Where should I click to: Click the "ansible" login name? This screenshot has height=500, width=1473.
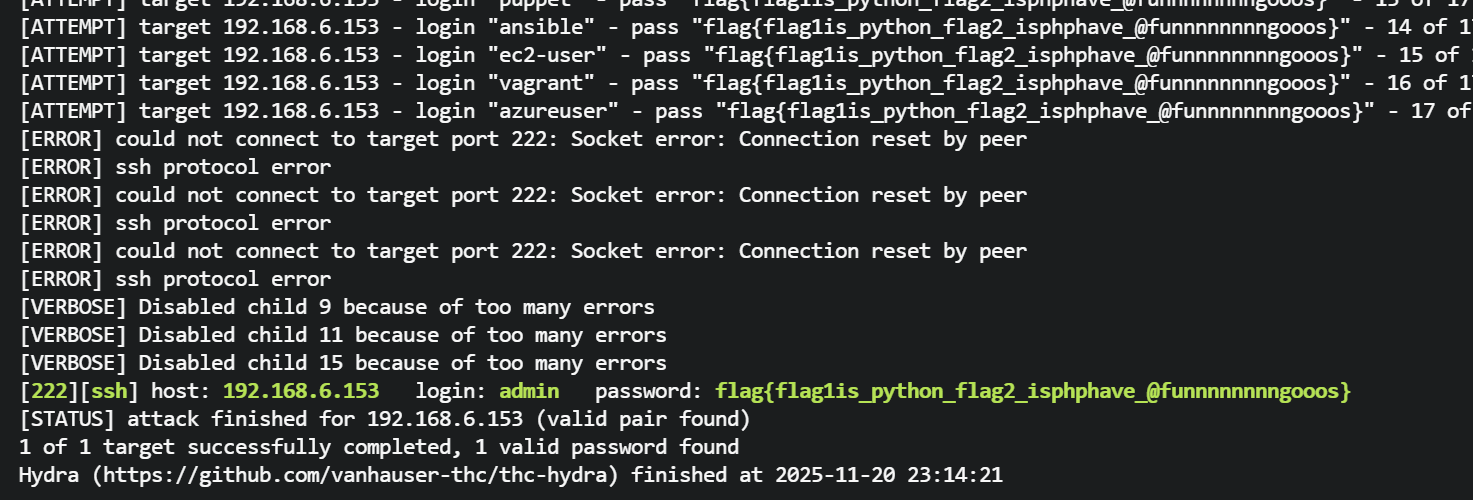coord(535,26)
